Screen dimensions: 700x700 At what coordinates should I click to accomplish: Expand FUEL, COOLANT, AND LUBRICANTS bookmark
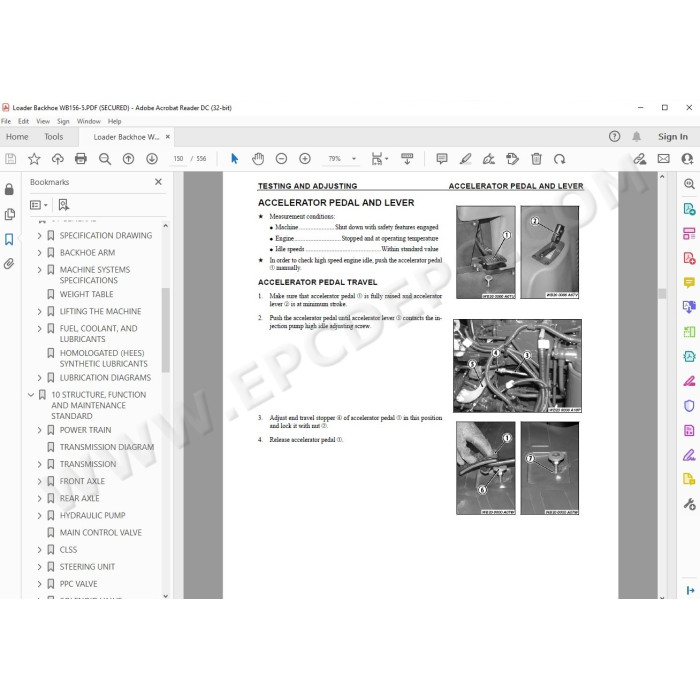pyautogui.click(x=39, y=329)
